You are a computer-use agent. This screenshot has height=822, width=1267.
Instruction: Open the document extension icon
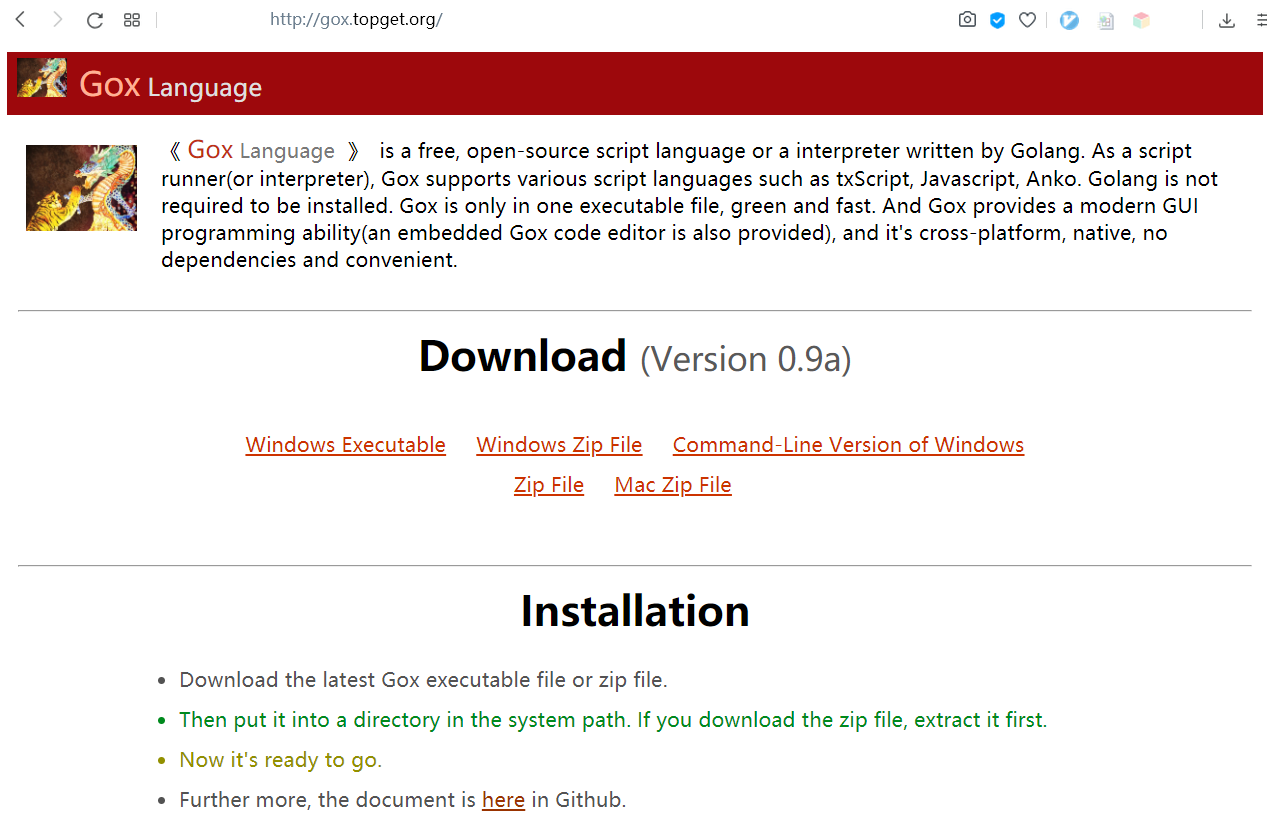coord(1105,20)
